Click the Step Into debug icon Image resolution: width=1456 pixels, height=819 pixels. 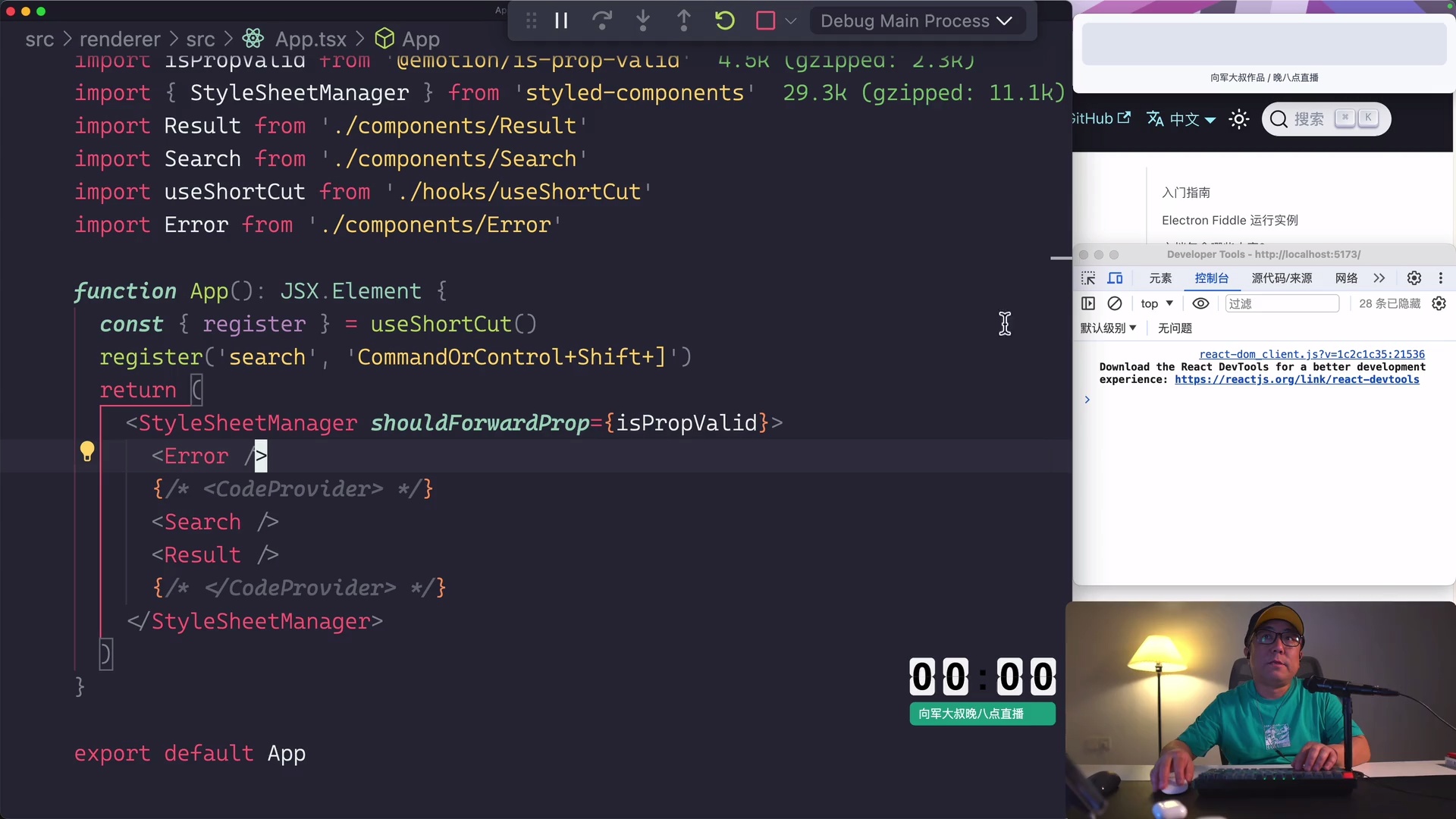(643, 20)
